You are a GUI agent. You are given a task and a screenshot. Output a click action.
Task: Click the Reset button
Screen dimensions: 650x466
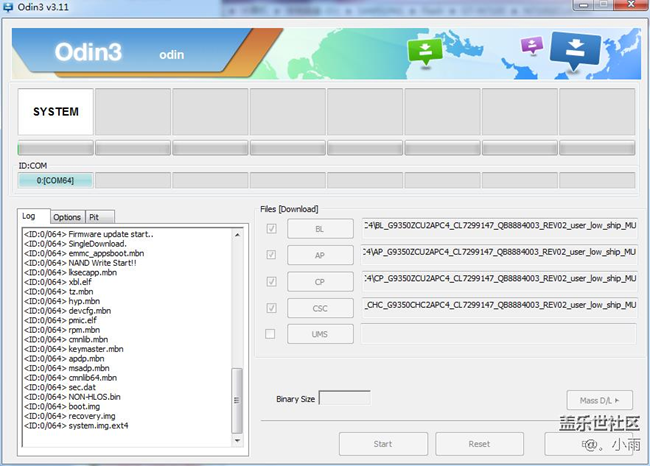tap(479, 443)
